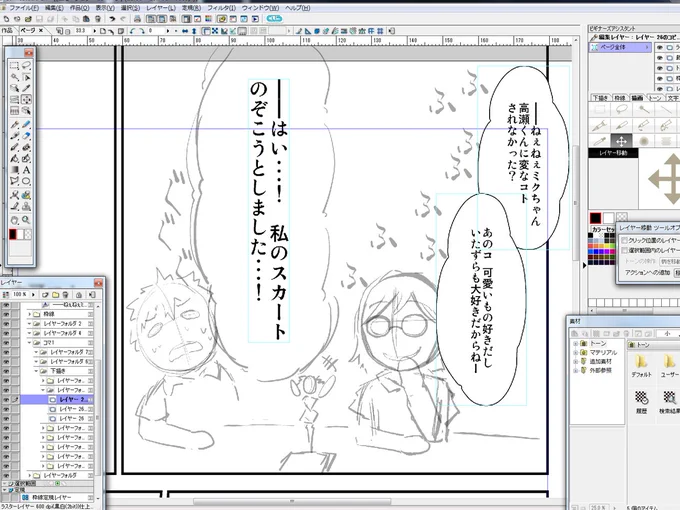Toggle eye of selected レイヤー 2 row
Viewport: 680px width, 510px height.
click(6, 400)
